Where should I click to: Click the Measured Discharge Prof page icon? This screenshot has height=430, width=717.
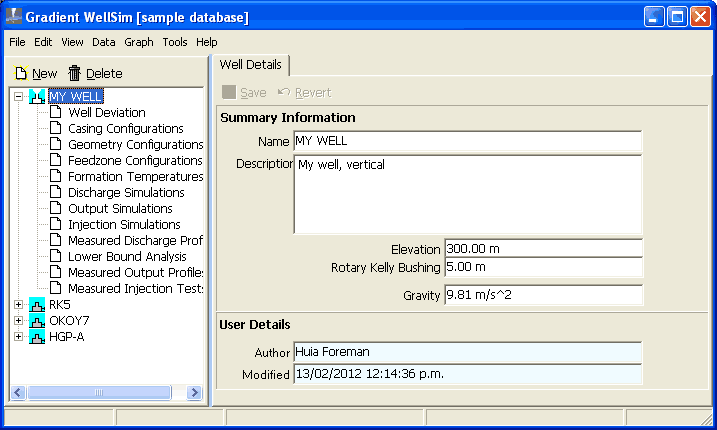click(55, 240)
